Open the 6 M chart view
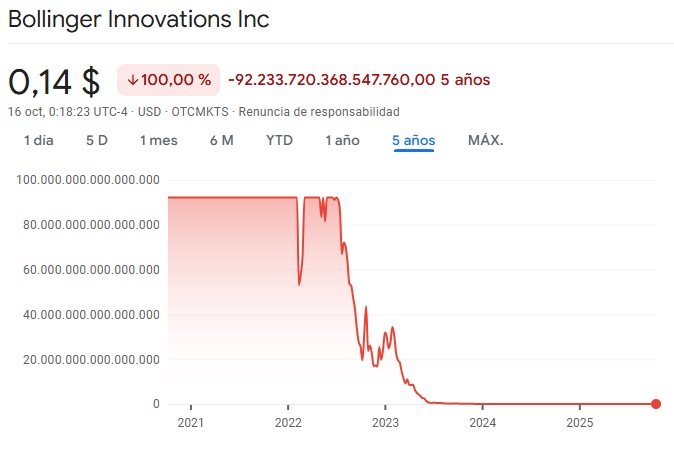The image size is (674, 453). (222, 140)
